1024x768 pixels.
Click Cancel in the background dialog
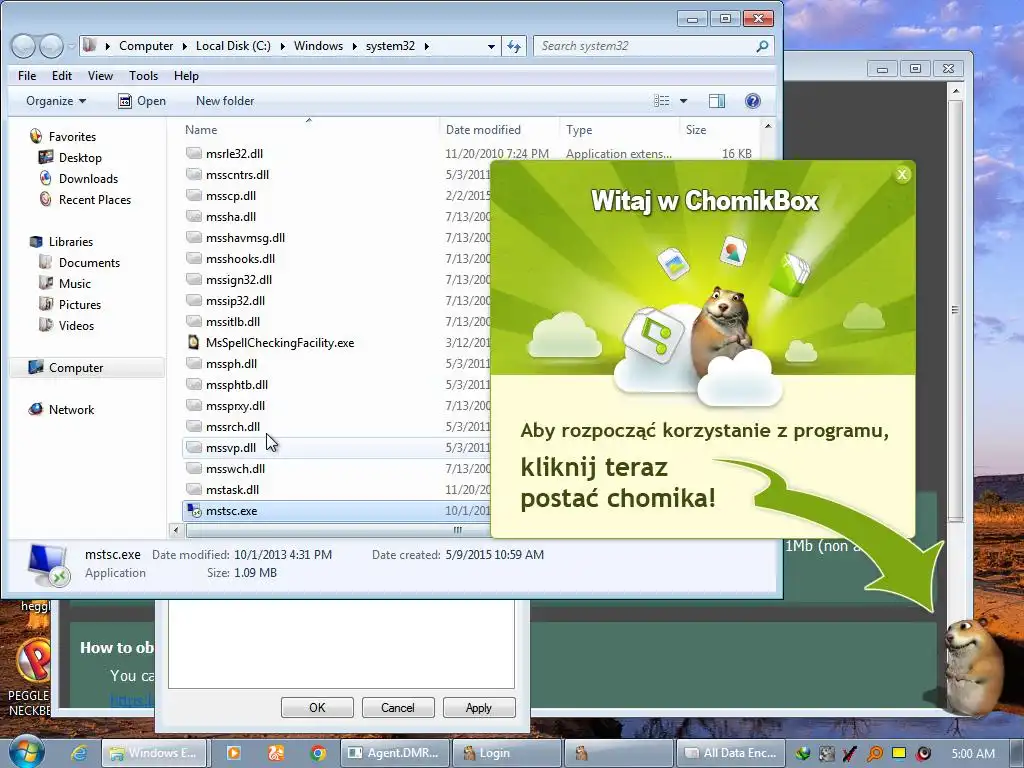pyautogui.click(x=398, y=707)
